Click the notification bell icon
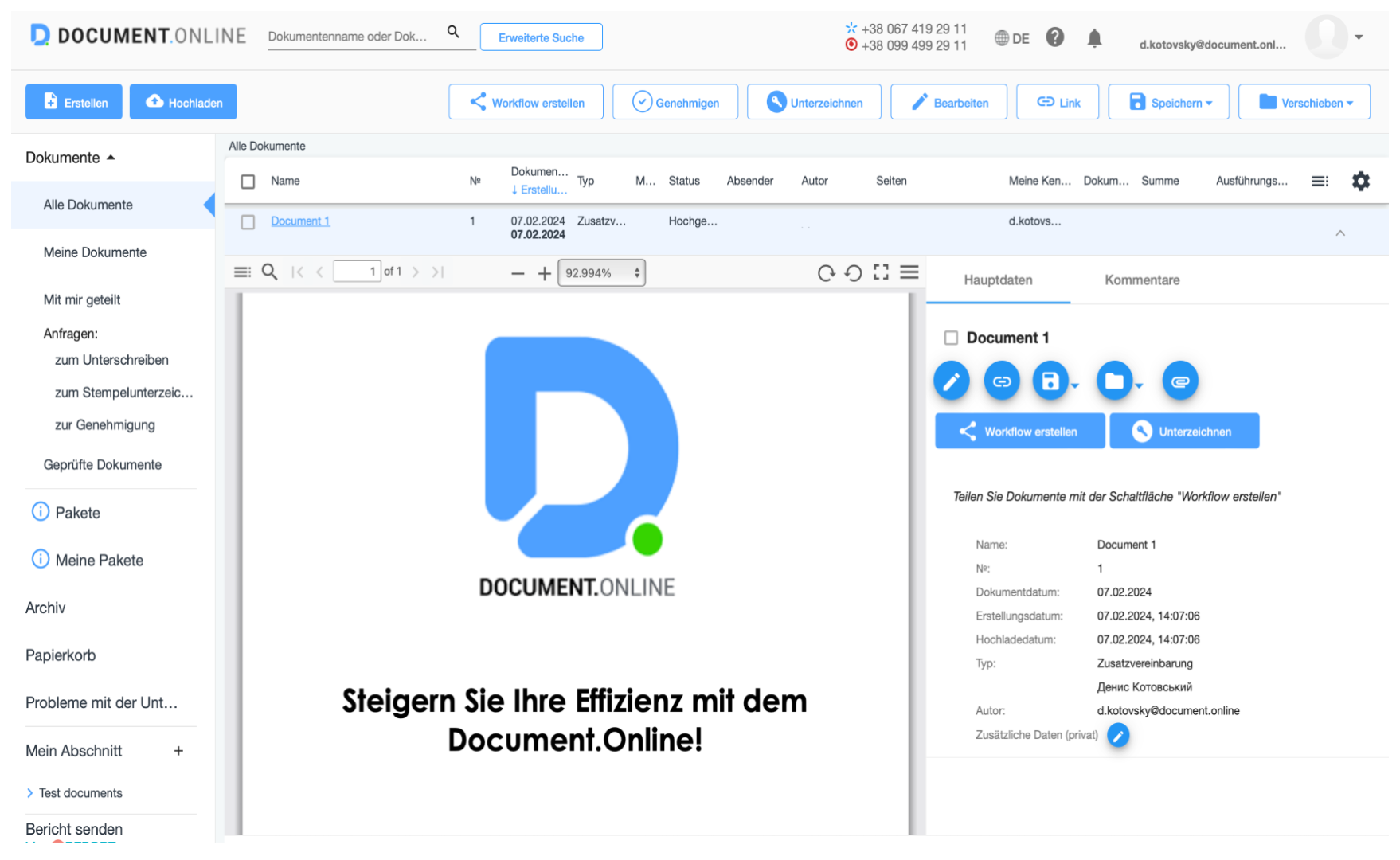 (x=1094, y=38)
